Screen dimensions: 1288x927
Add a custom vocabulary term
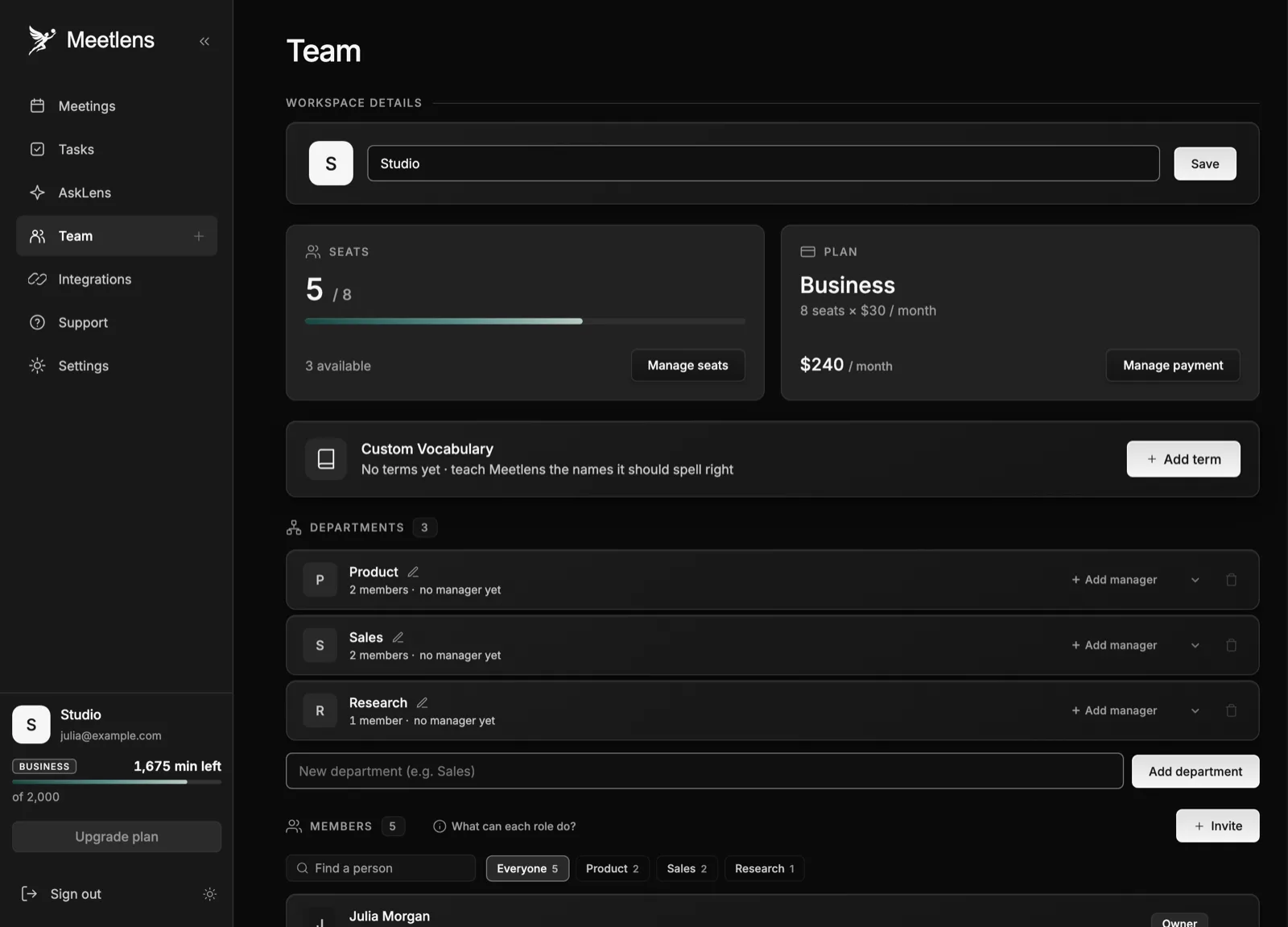pos(1183,459)
